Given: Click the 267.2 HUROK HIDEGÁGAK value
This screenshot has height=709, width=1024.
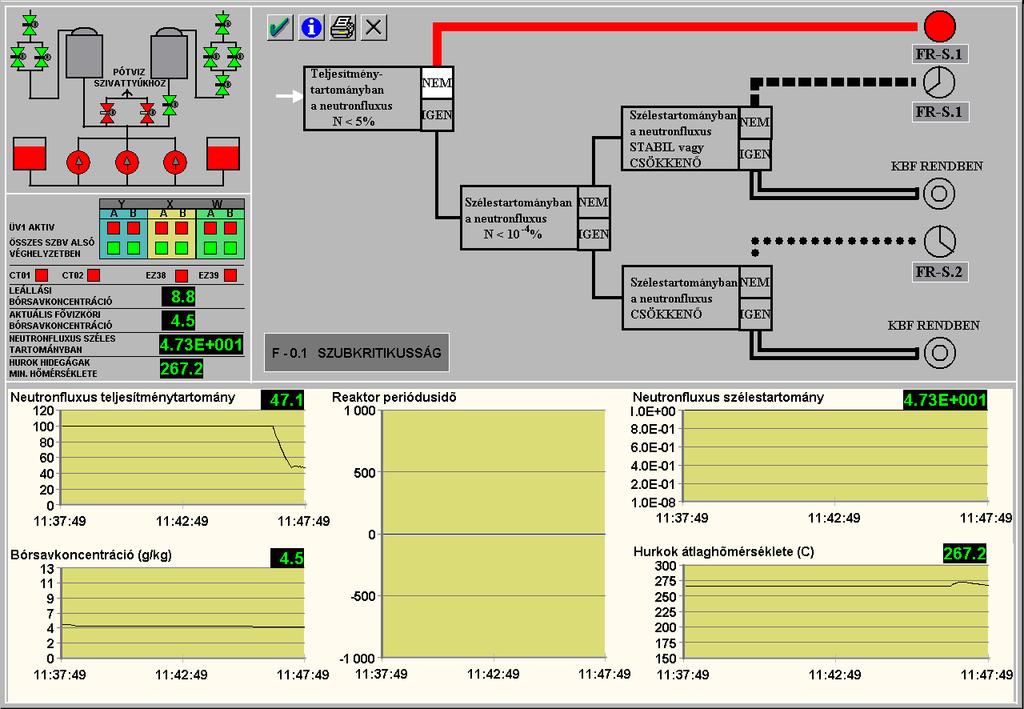Looking at the screenshot, I should click(182, 368).
